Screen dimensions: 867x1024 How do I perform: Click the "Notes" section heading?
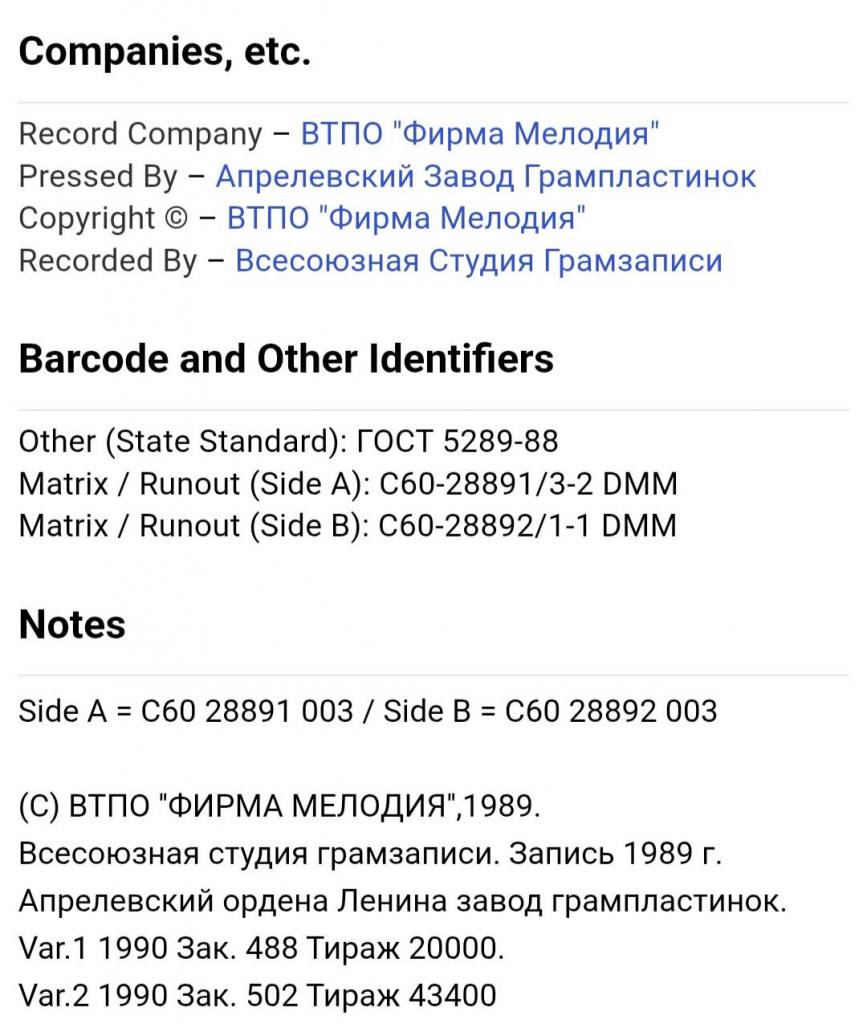point(72,624)
